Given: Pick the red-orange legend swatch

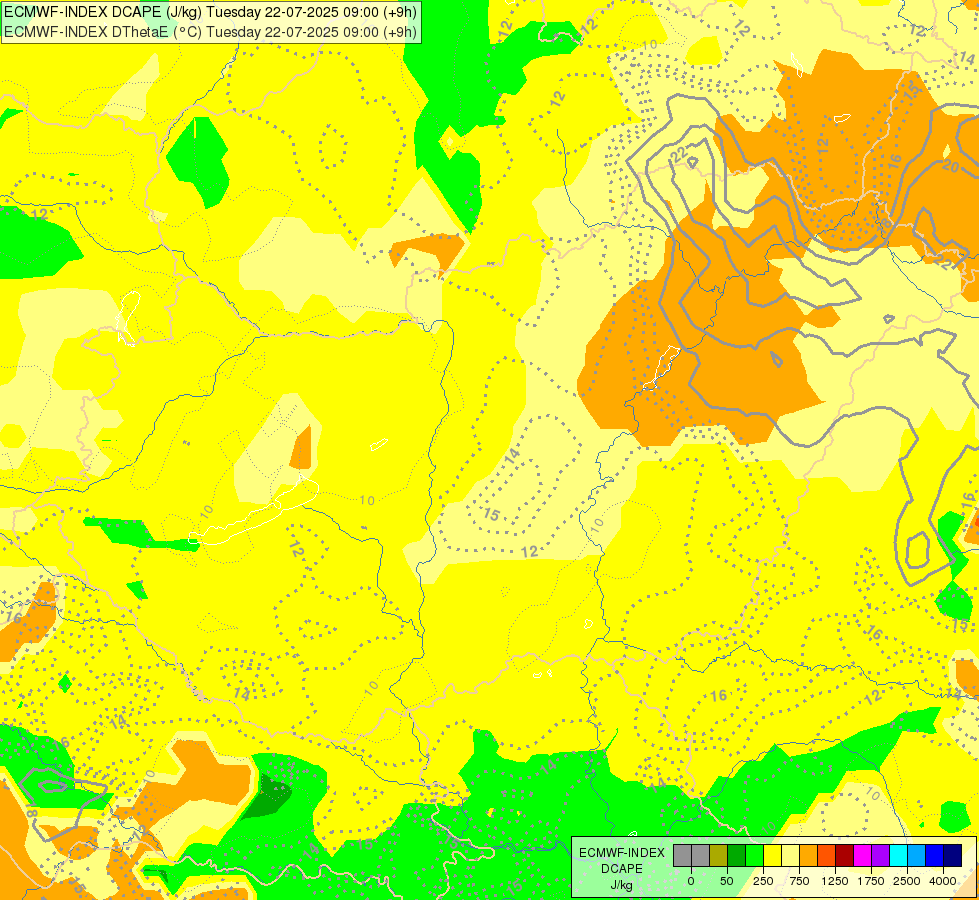Looking at the screenshot, I should click(827, 855).
